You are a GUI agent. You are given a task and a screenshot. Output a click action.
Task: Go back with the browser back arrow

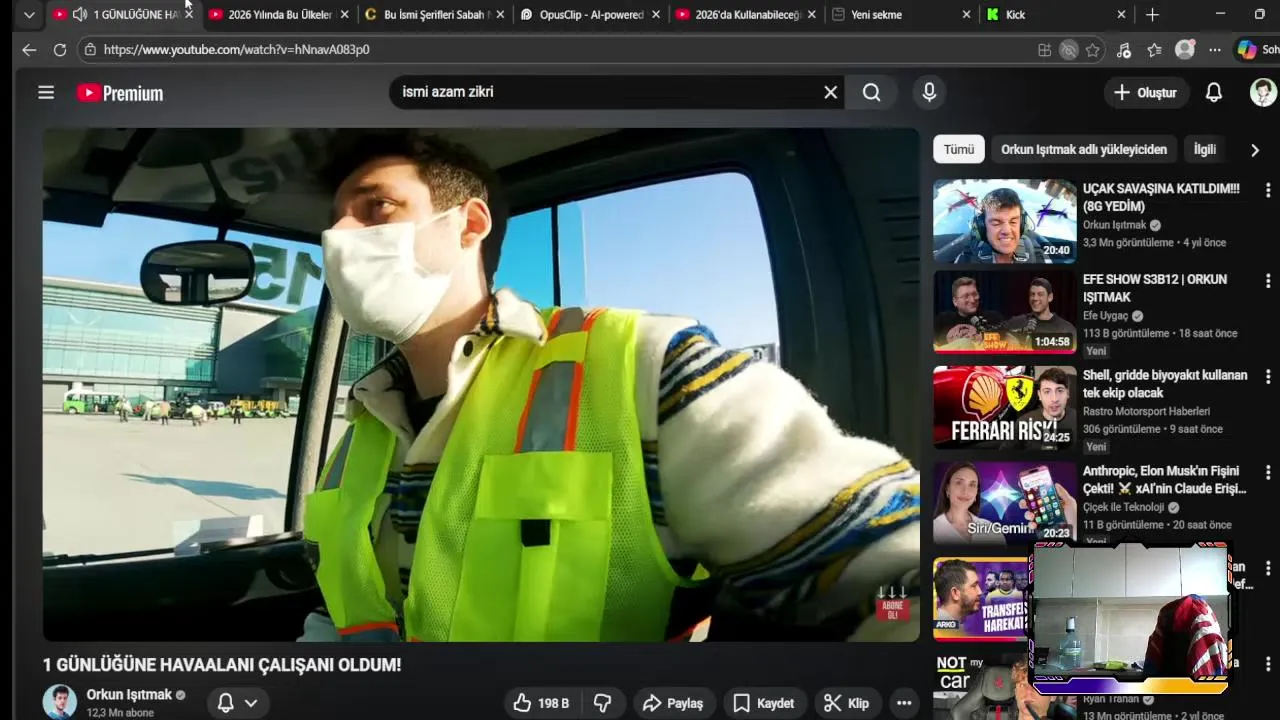click(29, 49)
